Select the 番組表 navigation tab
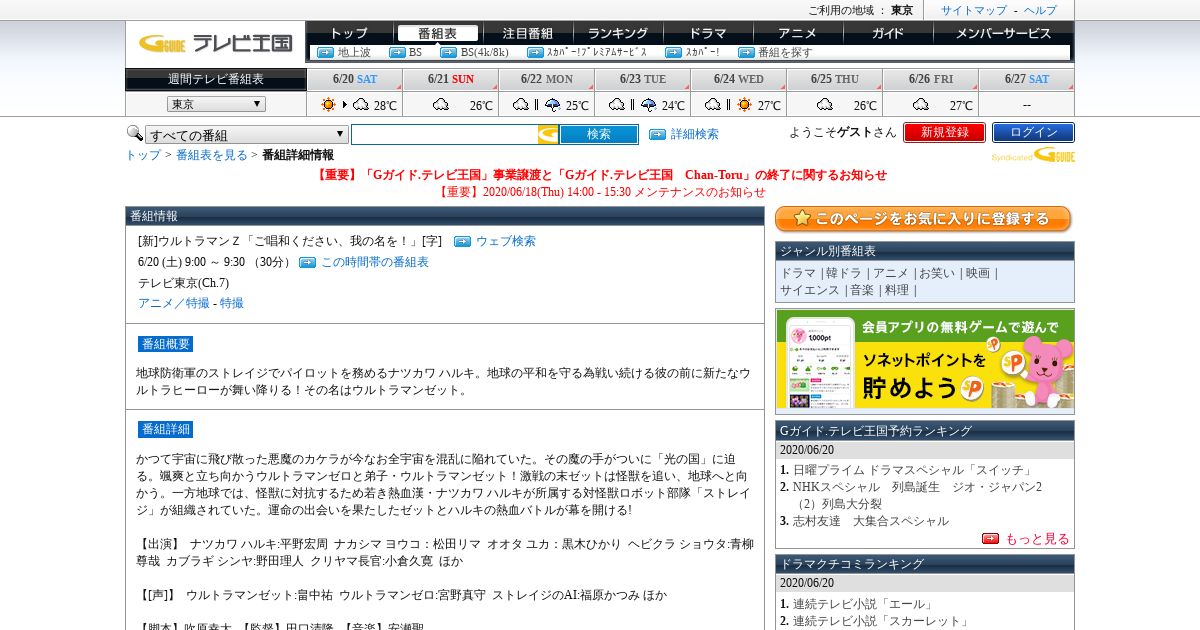This screenshot has height=630, width=1200. tap(437, 33)
